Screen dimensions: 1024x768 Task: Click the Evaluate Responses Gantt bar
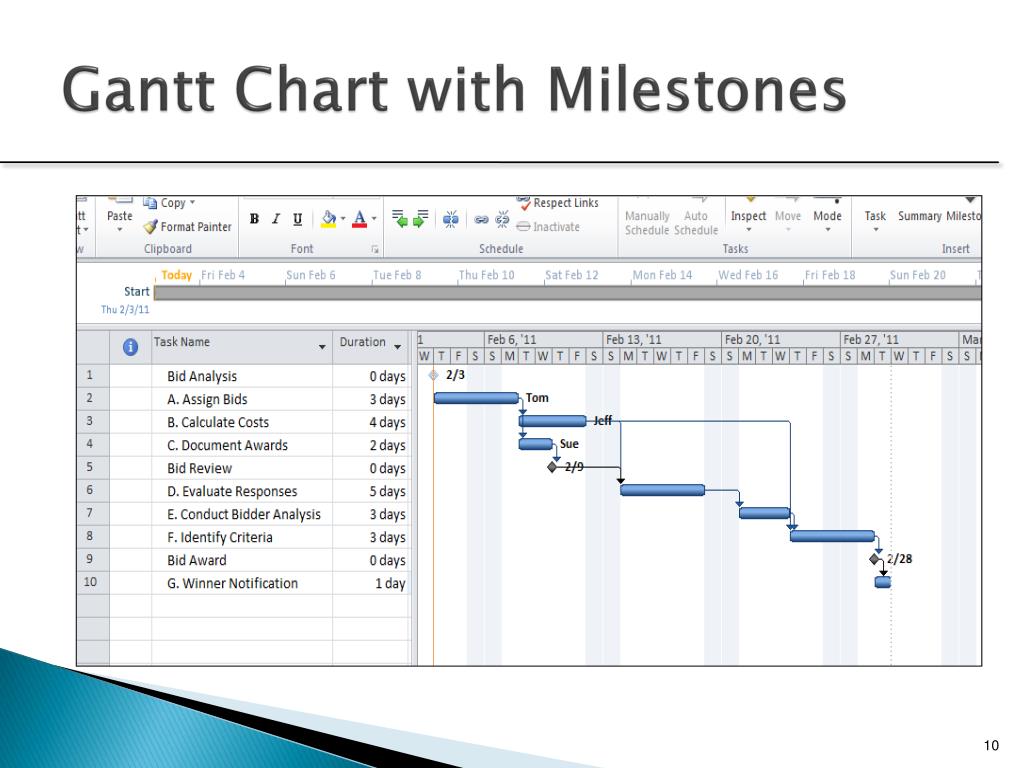point(662,490)
